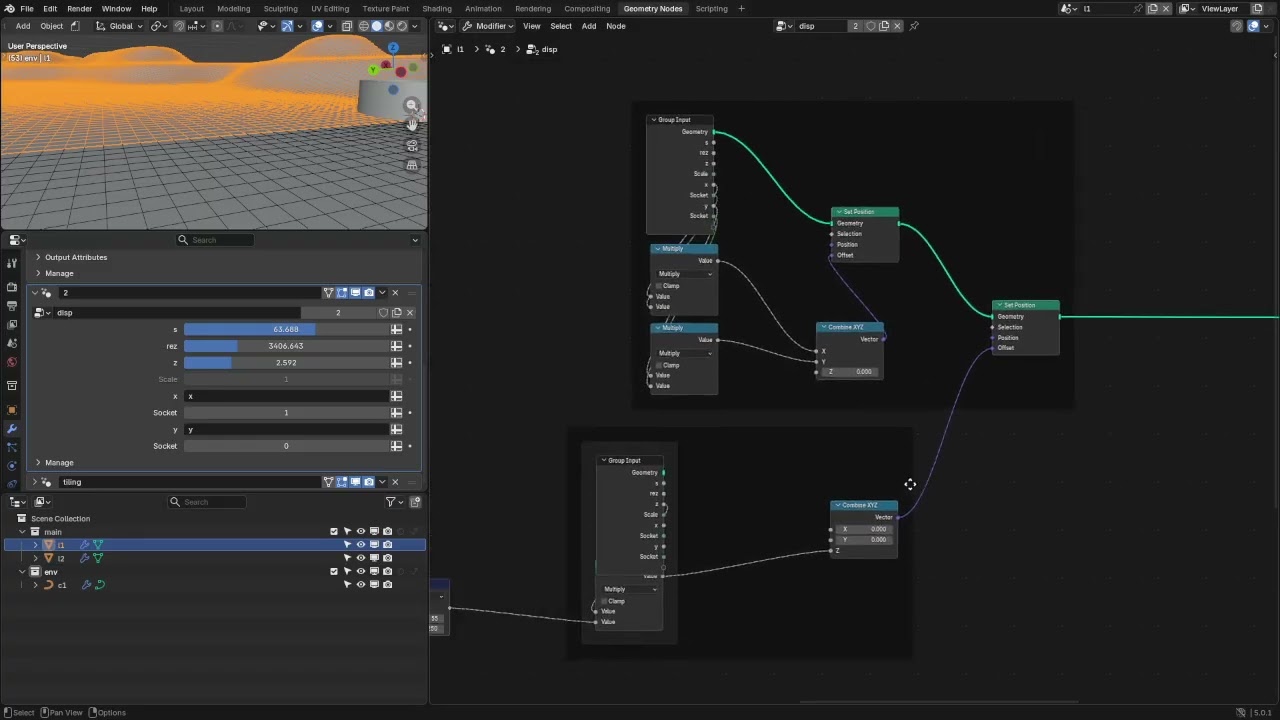Click the viewport zoom magnifier icon
1280x720 pixels.
pyautogui.click(x=411, y=105)
